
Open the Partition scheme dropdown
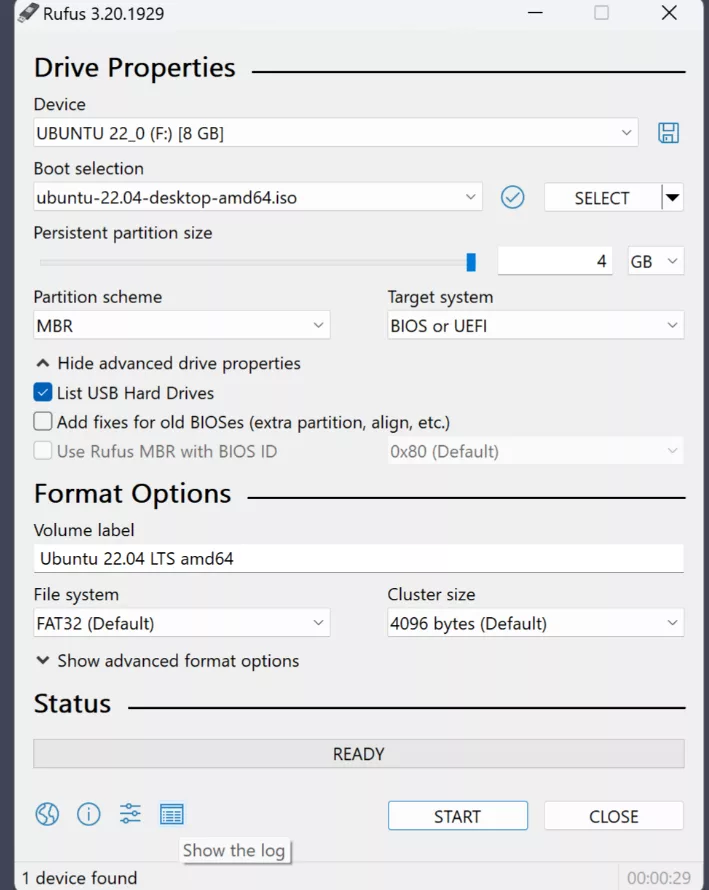point(180,326)
